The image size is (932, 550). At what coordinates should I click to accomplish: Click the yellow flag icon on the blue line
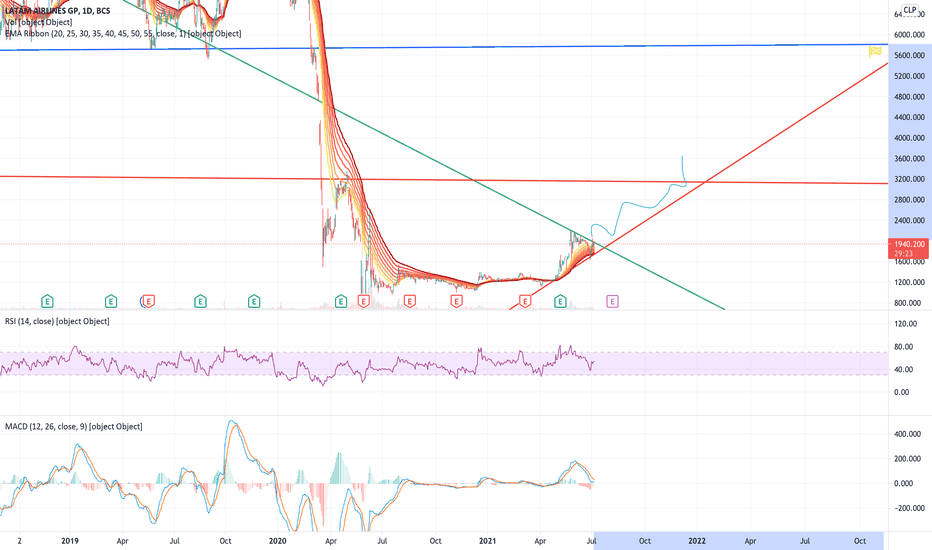tap(875, 52)
